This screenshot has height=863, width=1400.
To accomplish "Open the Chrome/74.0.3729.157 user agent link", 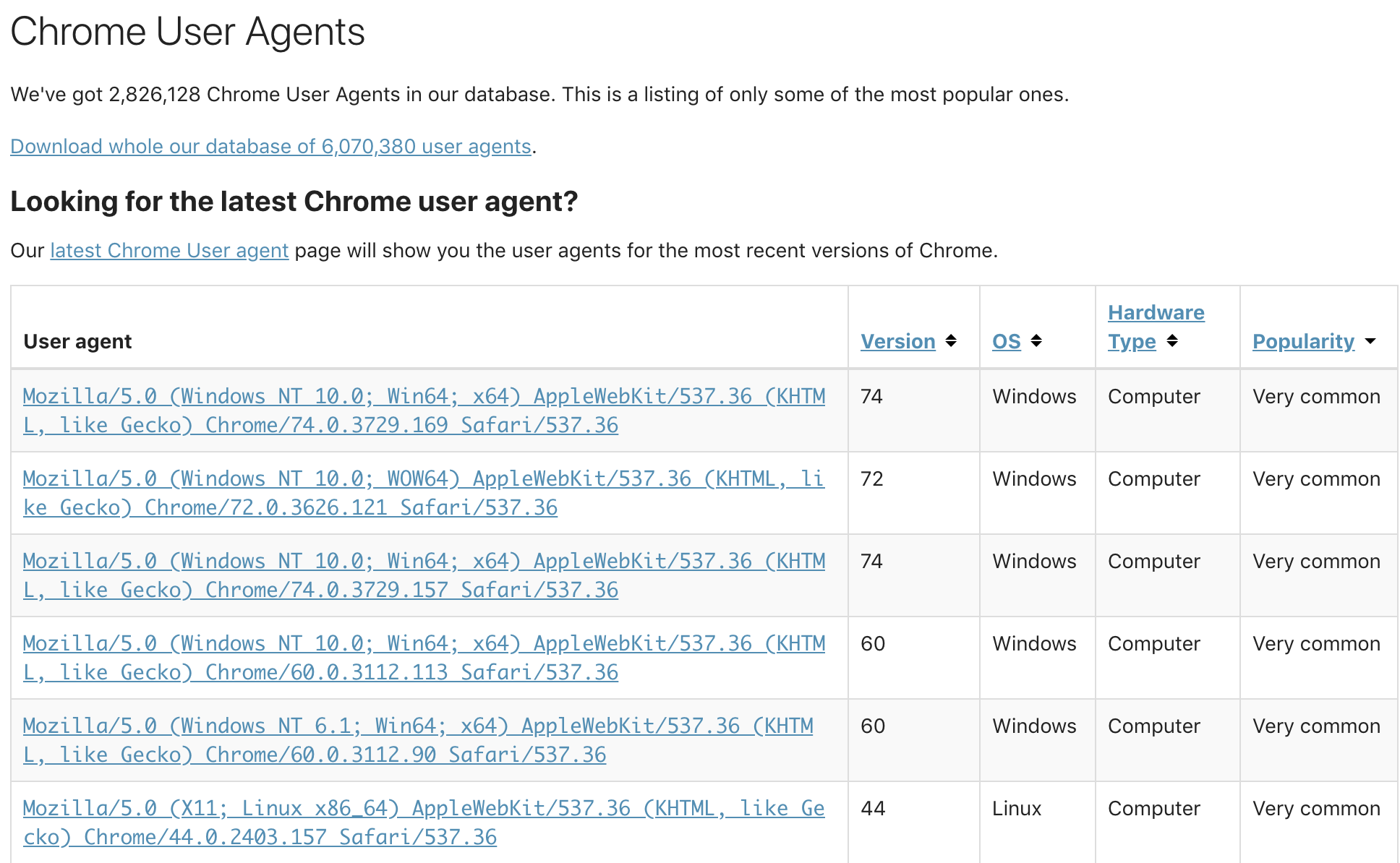I will (x=424, y=575).
